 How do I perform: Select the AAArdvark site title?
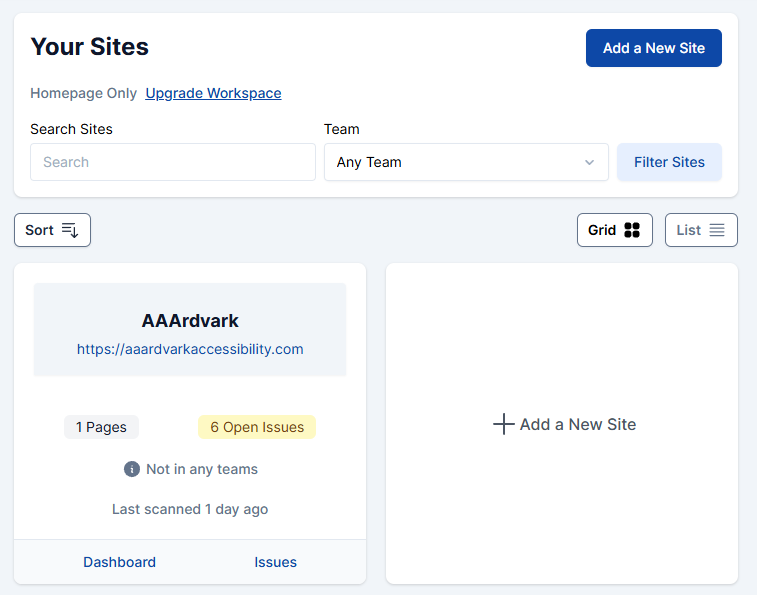(190, 321)
